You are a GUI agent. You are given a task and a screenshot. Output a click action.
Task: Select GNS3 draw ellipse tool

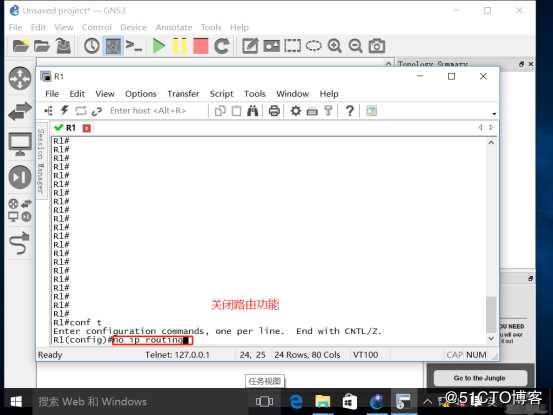(x=314, y=46)
